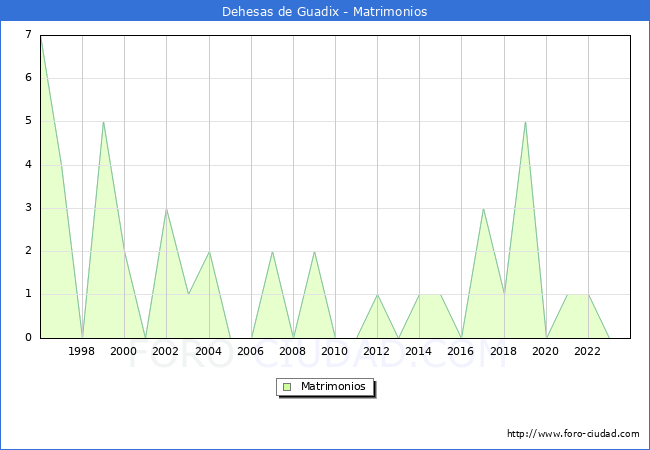
Task: Click the 2002 x-axis label
Action: pyautogui.click(x=165, y=351)
